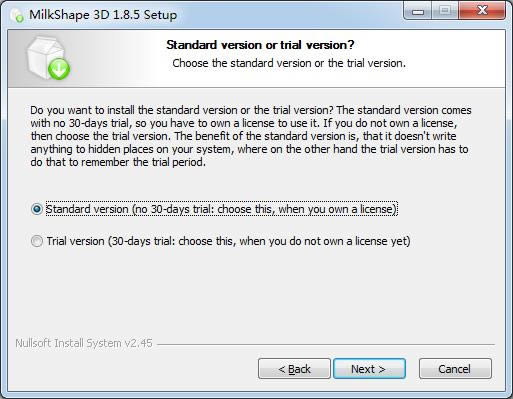The image size is (513, 399).
Task: Go back with the < Back button
Action: coord(294,369)
